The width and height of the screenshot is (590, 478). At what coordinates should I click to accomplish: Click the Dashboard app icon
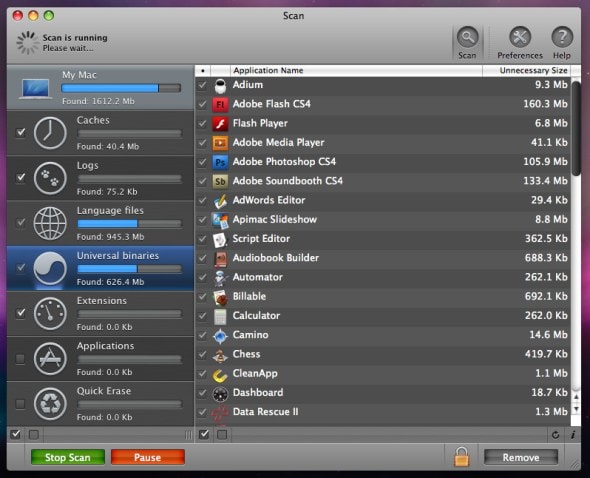(x=220, y=393)
